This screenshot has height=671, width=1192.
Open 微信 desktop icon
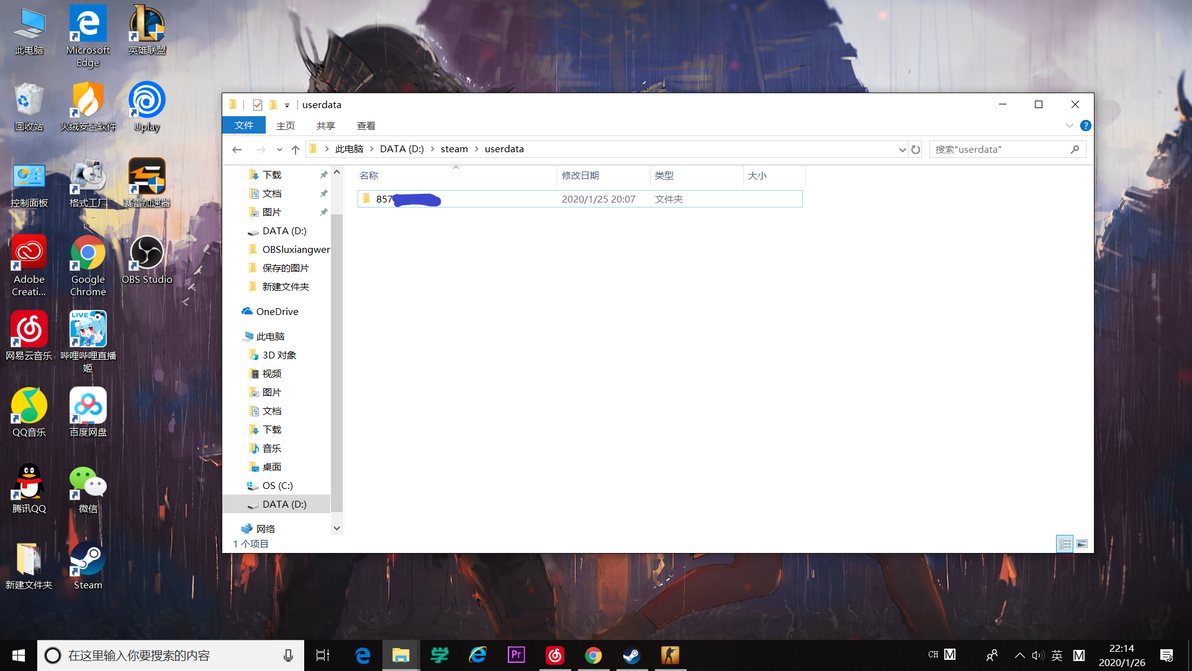point(87,489)
